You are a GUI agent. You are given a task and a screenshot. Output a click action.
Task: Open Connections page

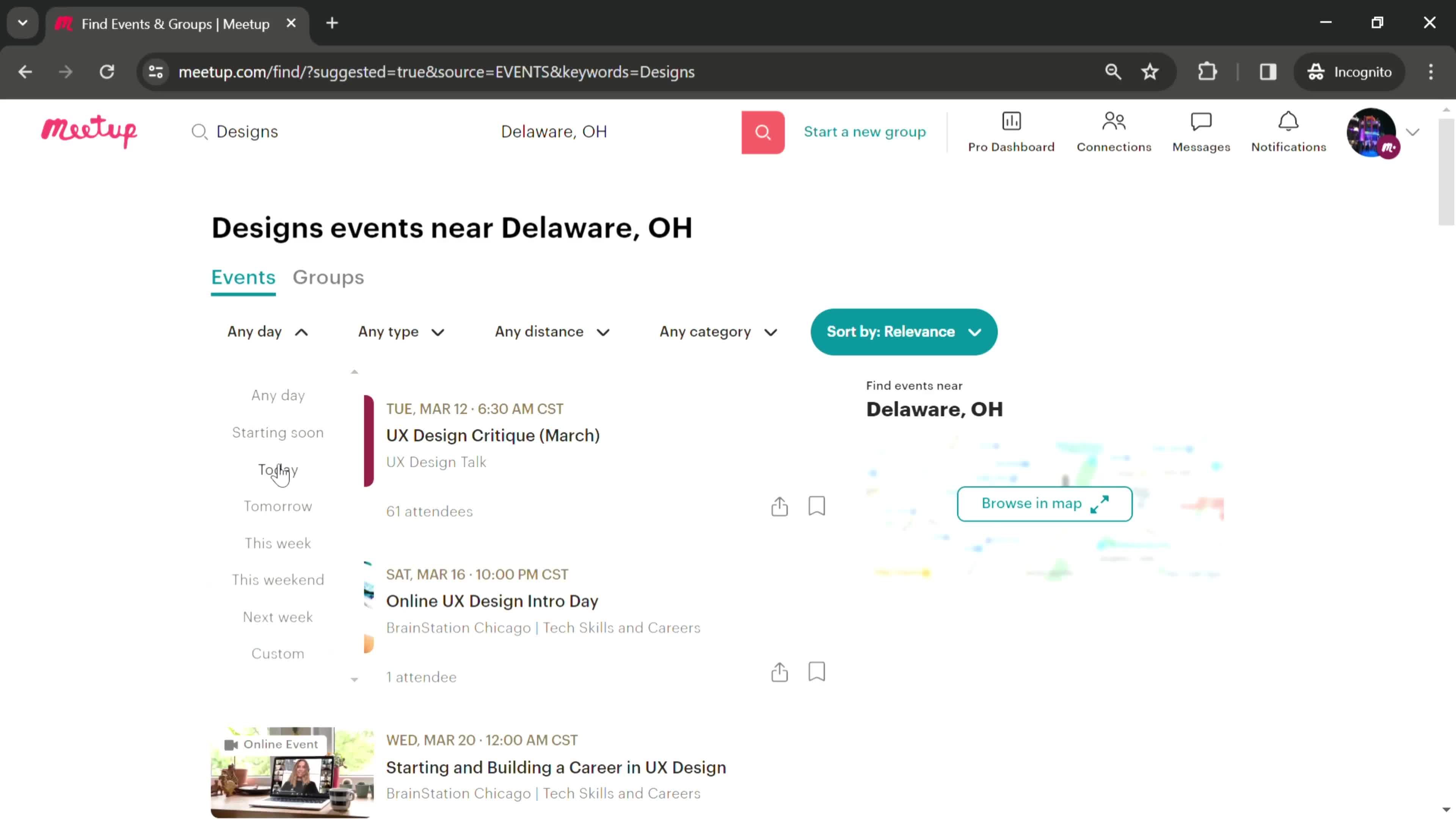(1114, 132)
